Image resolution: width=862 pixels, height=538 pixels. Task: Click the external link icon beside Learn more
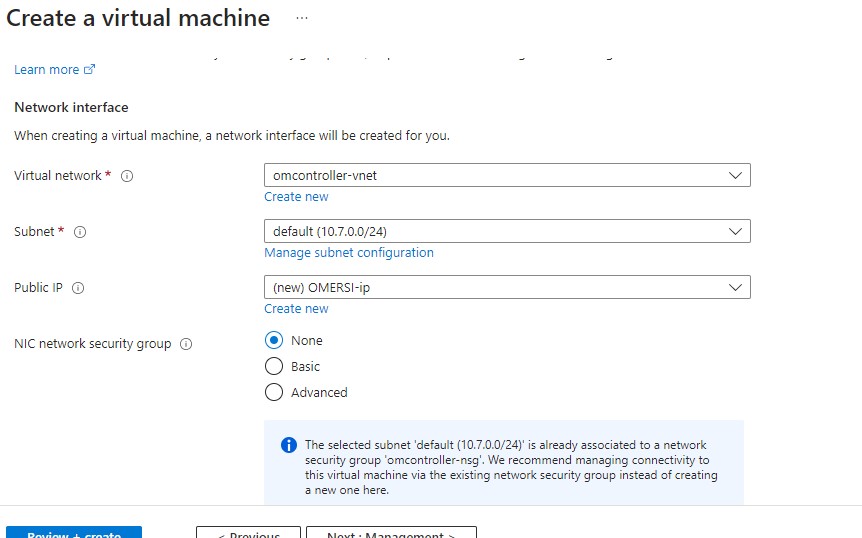[90, 70]
